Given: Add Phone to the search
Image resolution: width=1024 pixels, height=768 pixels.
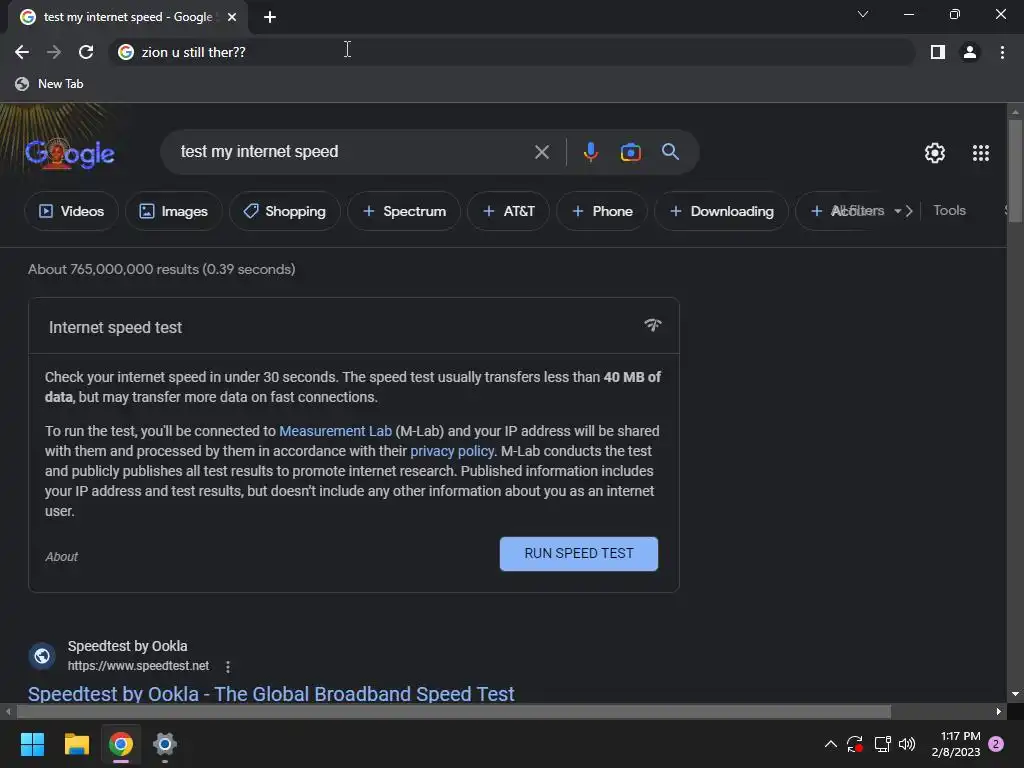Looking at the screenshot, I should tap(602, 211).
